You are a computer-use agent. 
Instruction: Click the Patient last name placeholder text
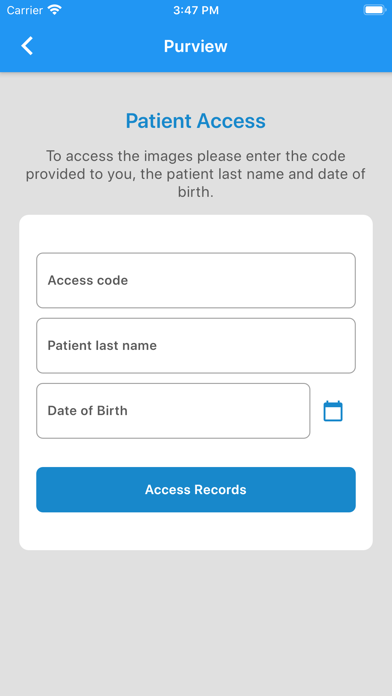tap(102, 346)
